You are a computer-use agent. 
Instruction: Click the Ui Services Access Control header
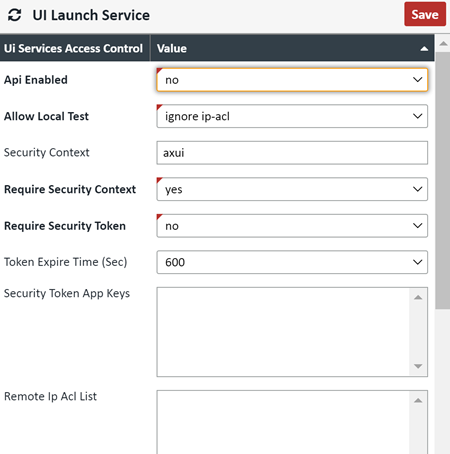pyautogui.click(x=73, y=48)
